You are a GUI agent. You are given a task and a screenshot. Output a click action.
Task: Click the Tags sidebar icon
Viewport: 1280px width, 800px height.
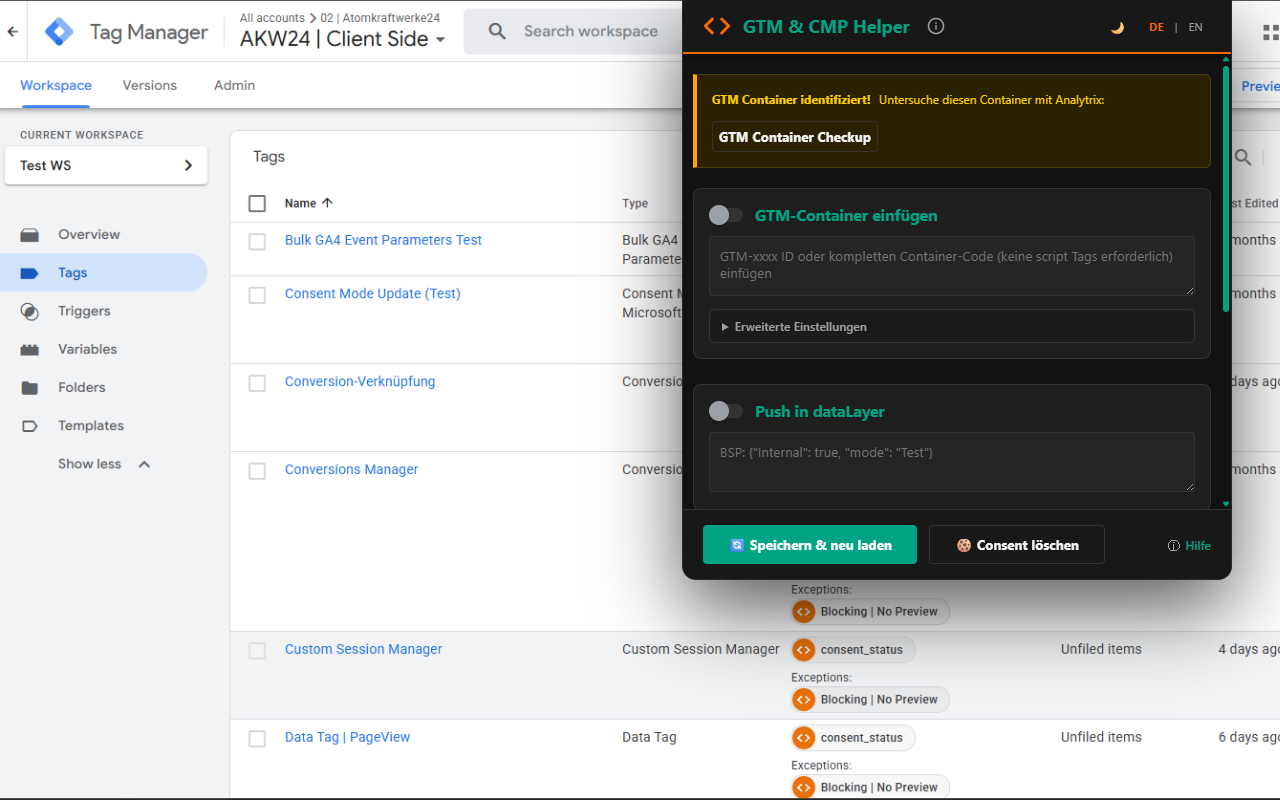coord(30,273)
